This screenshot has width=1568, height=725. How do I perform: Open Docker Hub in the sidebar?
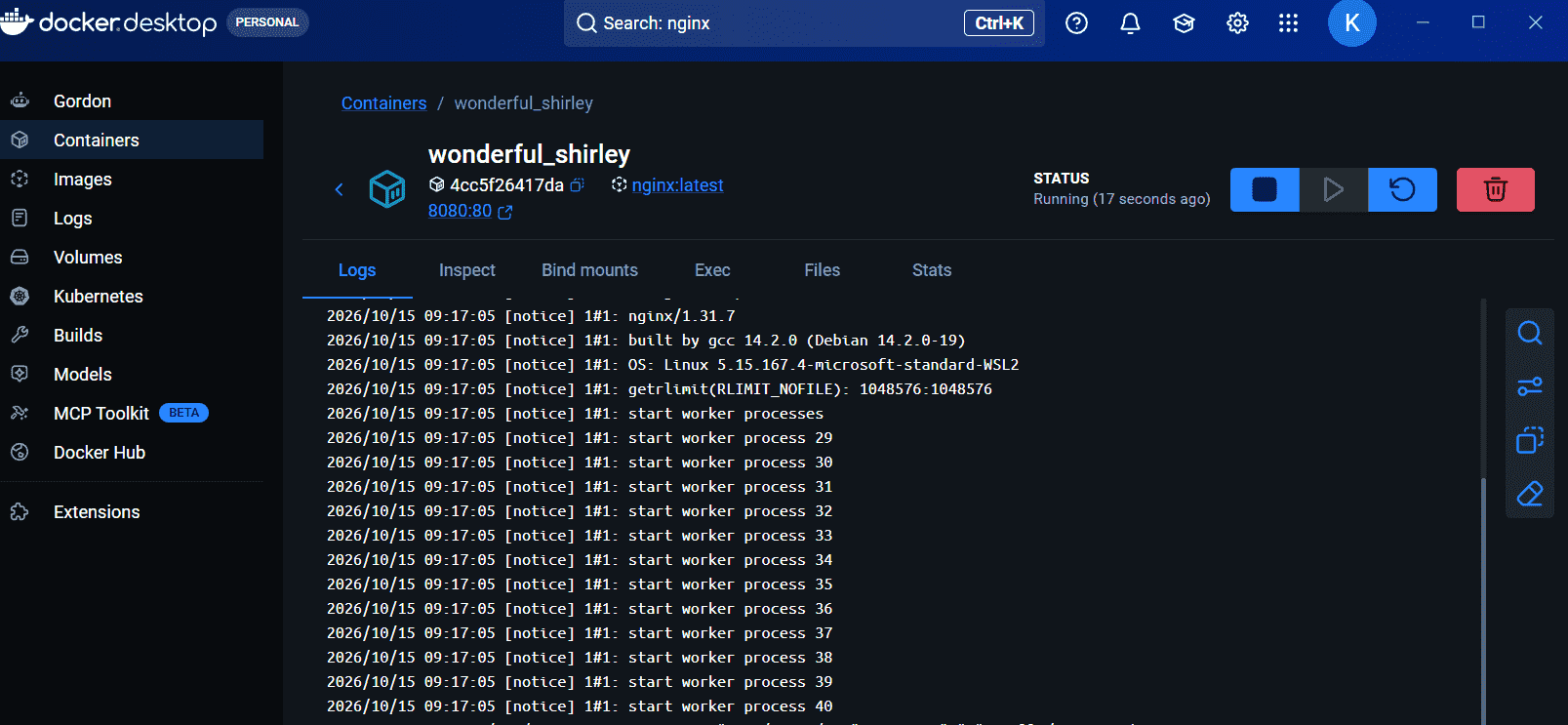(x=132, y=453)
